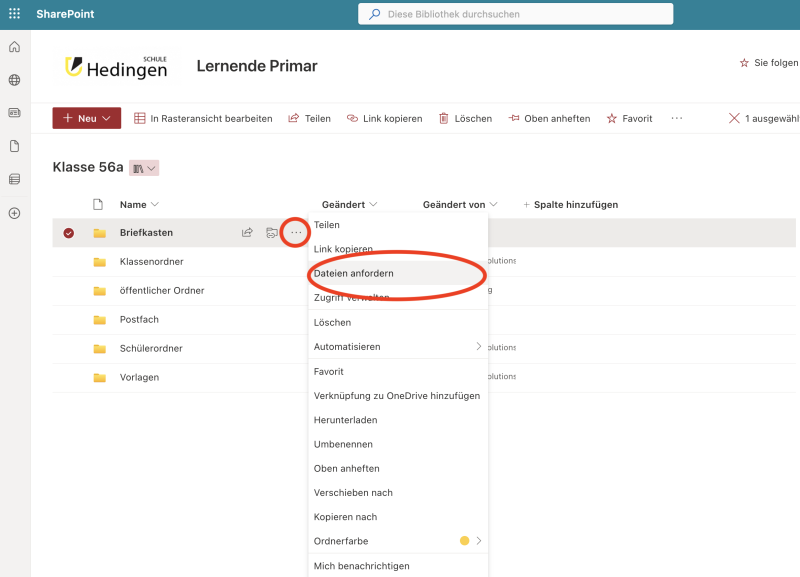The image size is (800, 577).
Task: Expand the Neu dropdown button
Action: tap(87, 118)
